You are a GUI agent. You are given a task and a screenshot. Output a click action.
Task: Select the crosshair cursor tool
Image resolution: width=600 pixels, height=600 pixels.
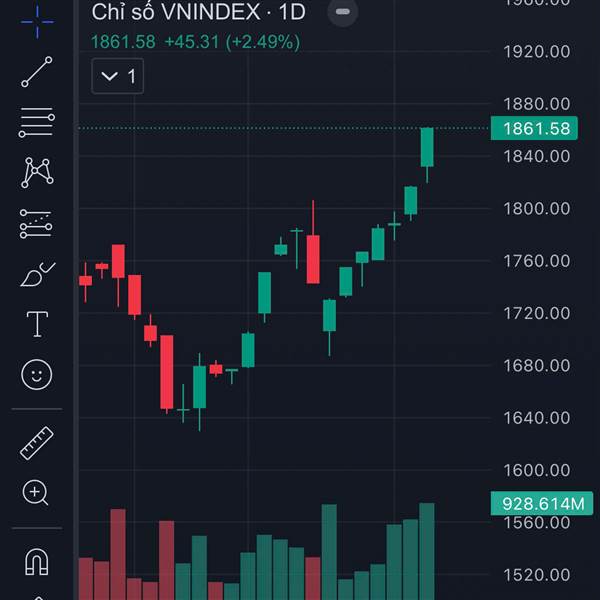click(x=37, y=19)
